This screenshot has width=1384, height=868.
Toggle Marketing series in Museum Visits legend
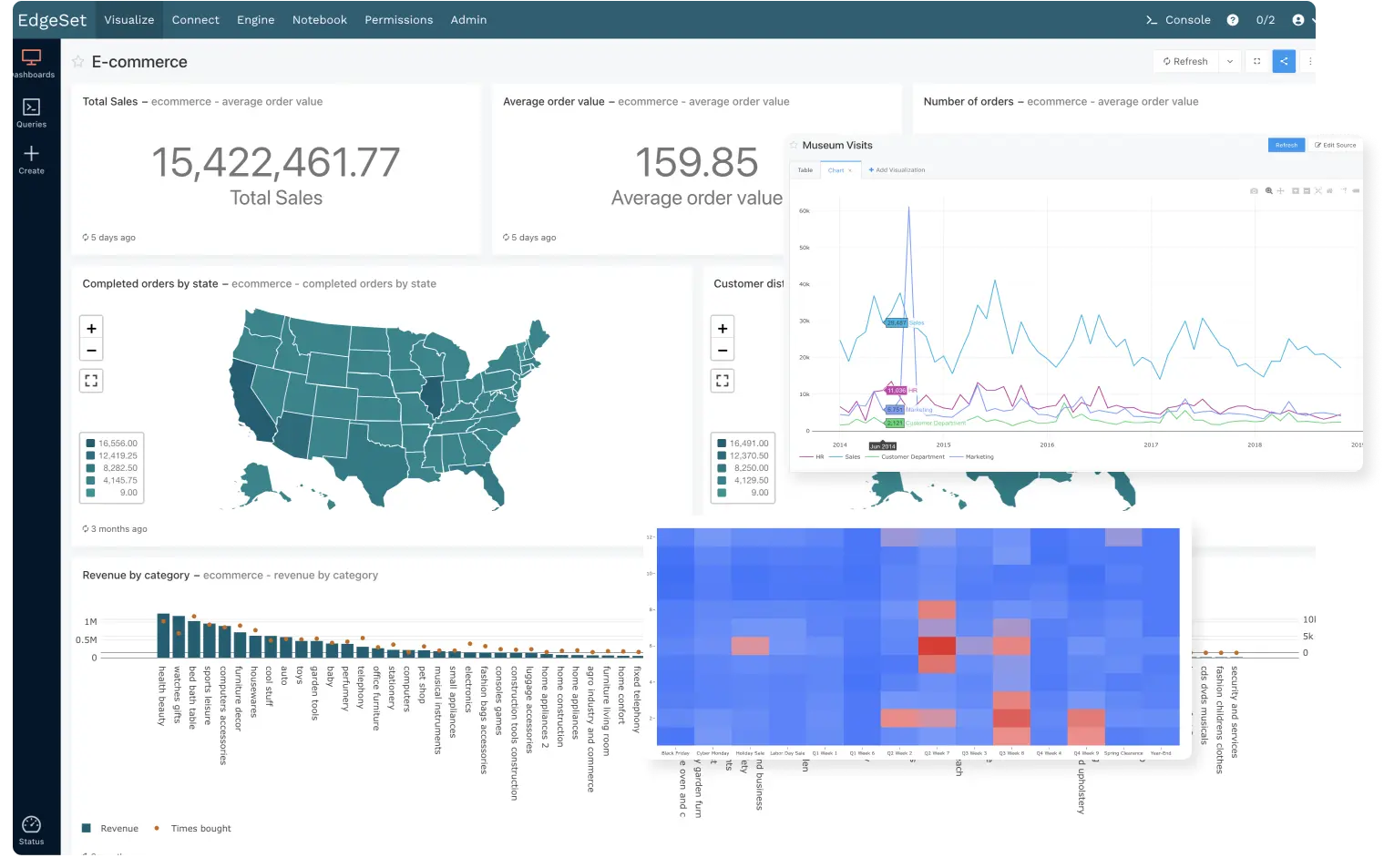[972, 457]
